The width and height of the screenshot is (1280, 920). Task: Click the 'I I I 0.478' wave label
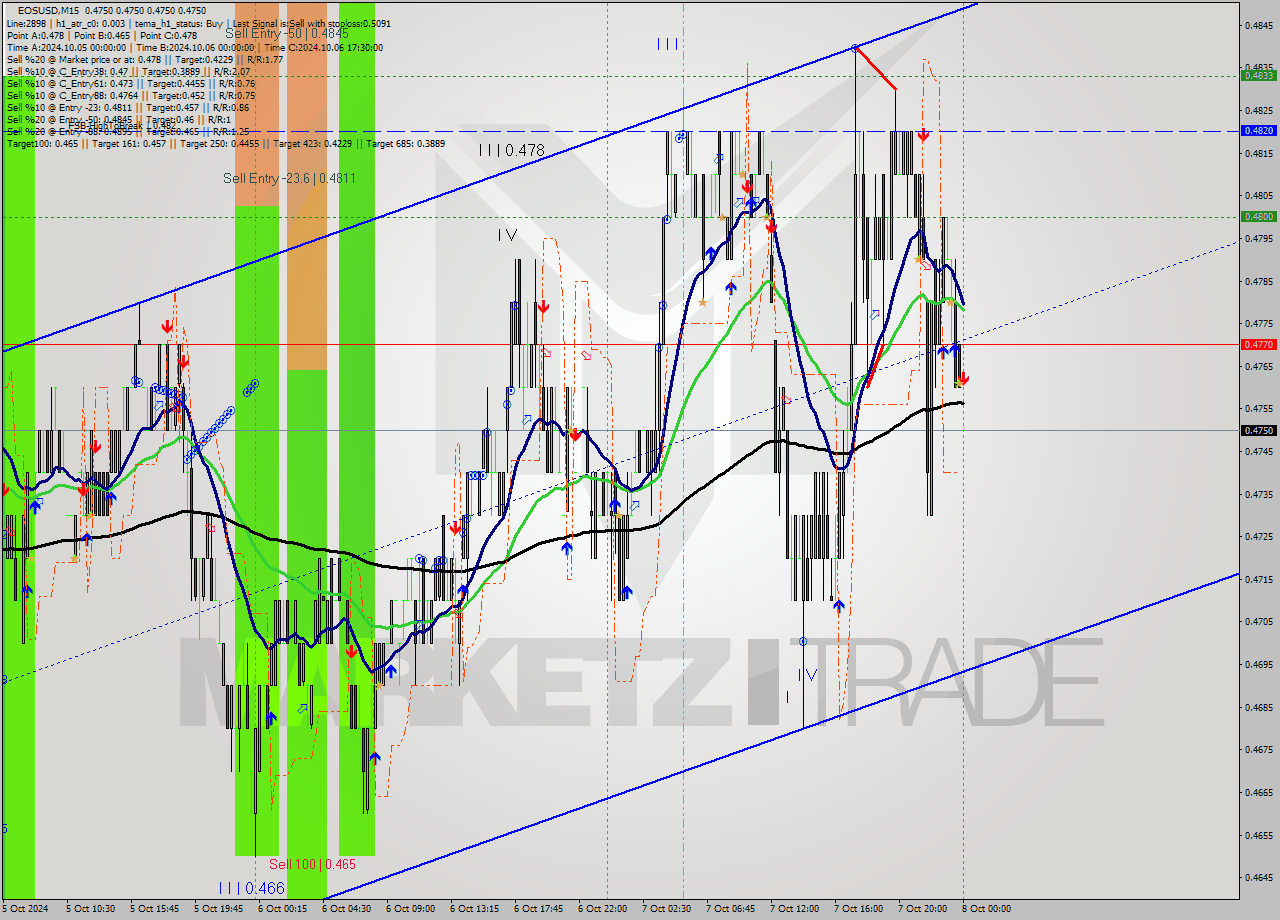tap(511, 150)
